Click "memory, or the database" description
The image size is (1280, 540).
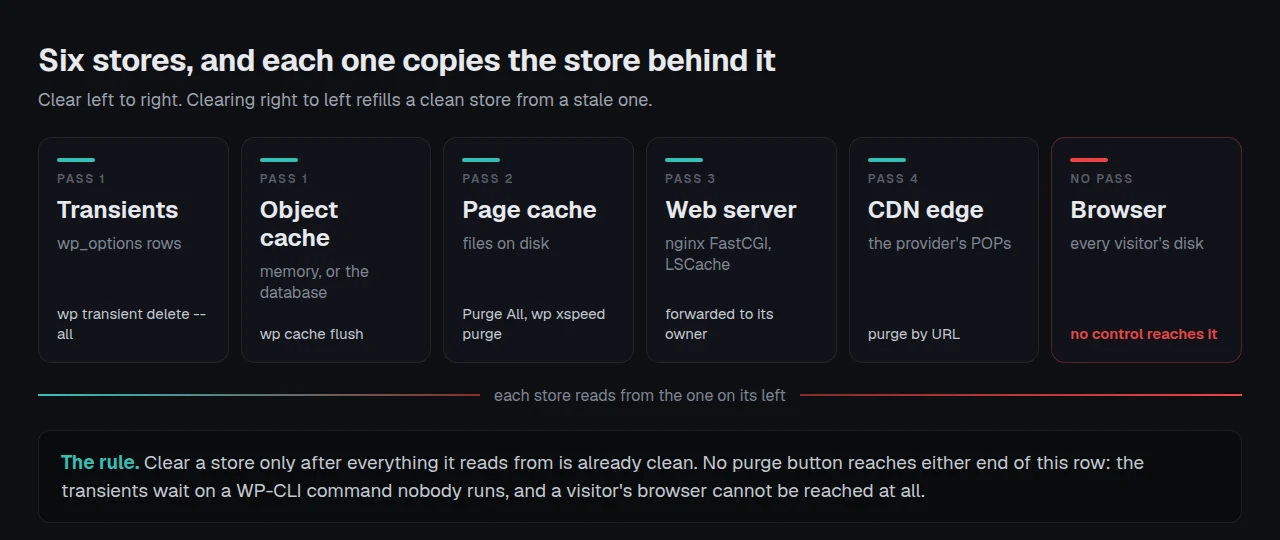[x=314, y=282]
